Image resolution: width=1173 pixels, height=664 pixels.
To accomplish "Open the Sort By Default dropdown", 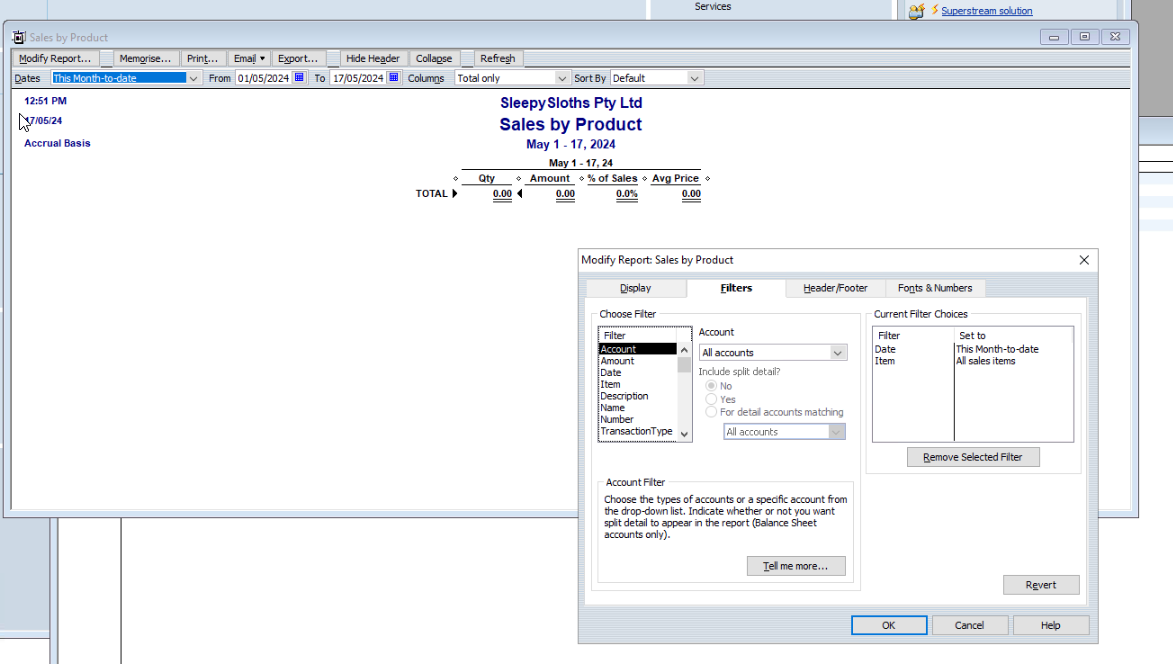I will 694,79.
